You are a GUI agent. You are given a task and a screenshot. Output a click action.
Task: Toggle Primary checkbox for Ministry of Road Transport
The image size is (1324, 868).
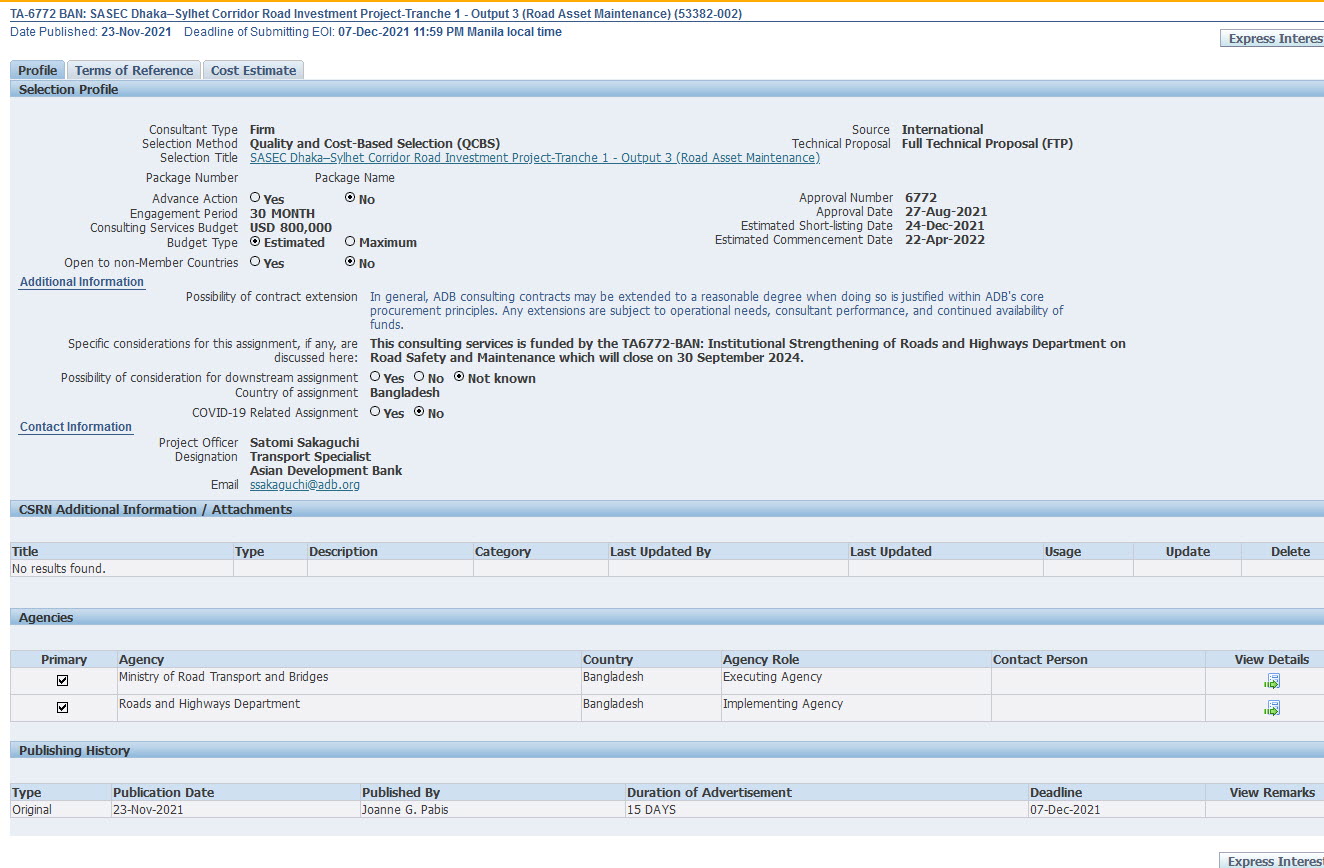[63, 681]
